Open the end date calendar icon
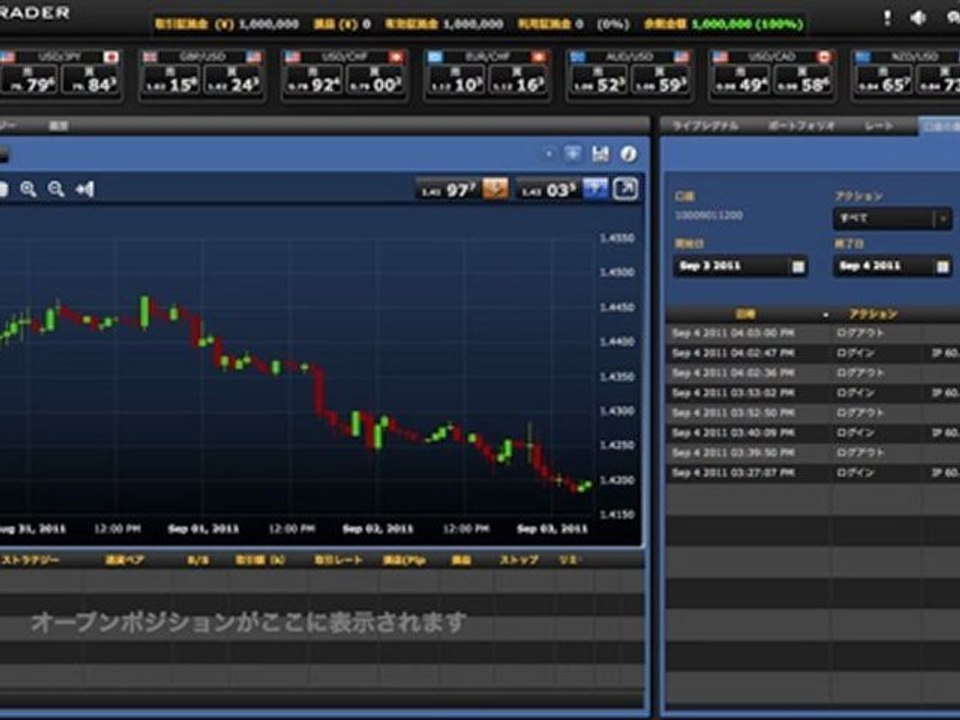960x720 pixels. point(943,266)
